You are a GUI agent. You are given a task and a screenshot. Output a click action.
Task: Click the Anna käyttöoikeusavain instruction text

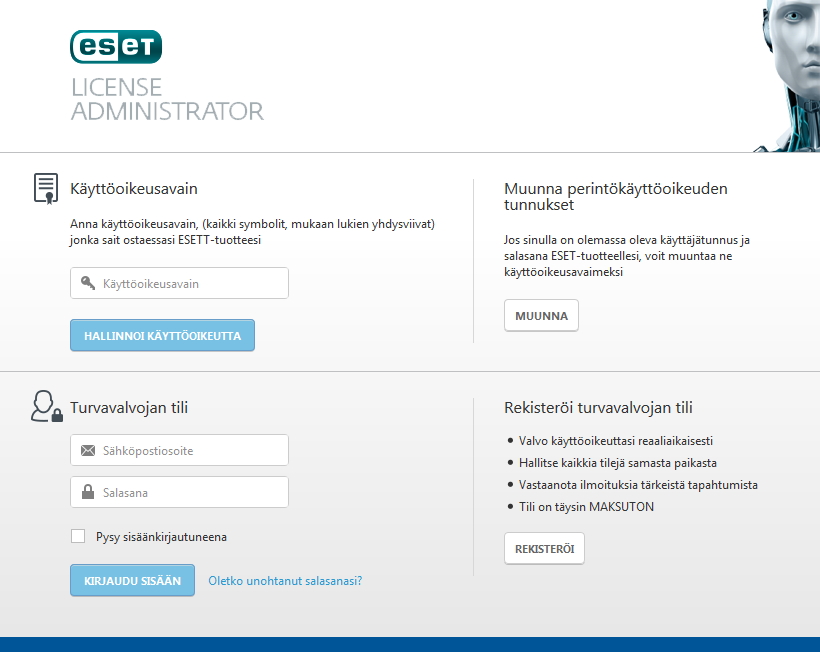tap(253, 232)
